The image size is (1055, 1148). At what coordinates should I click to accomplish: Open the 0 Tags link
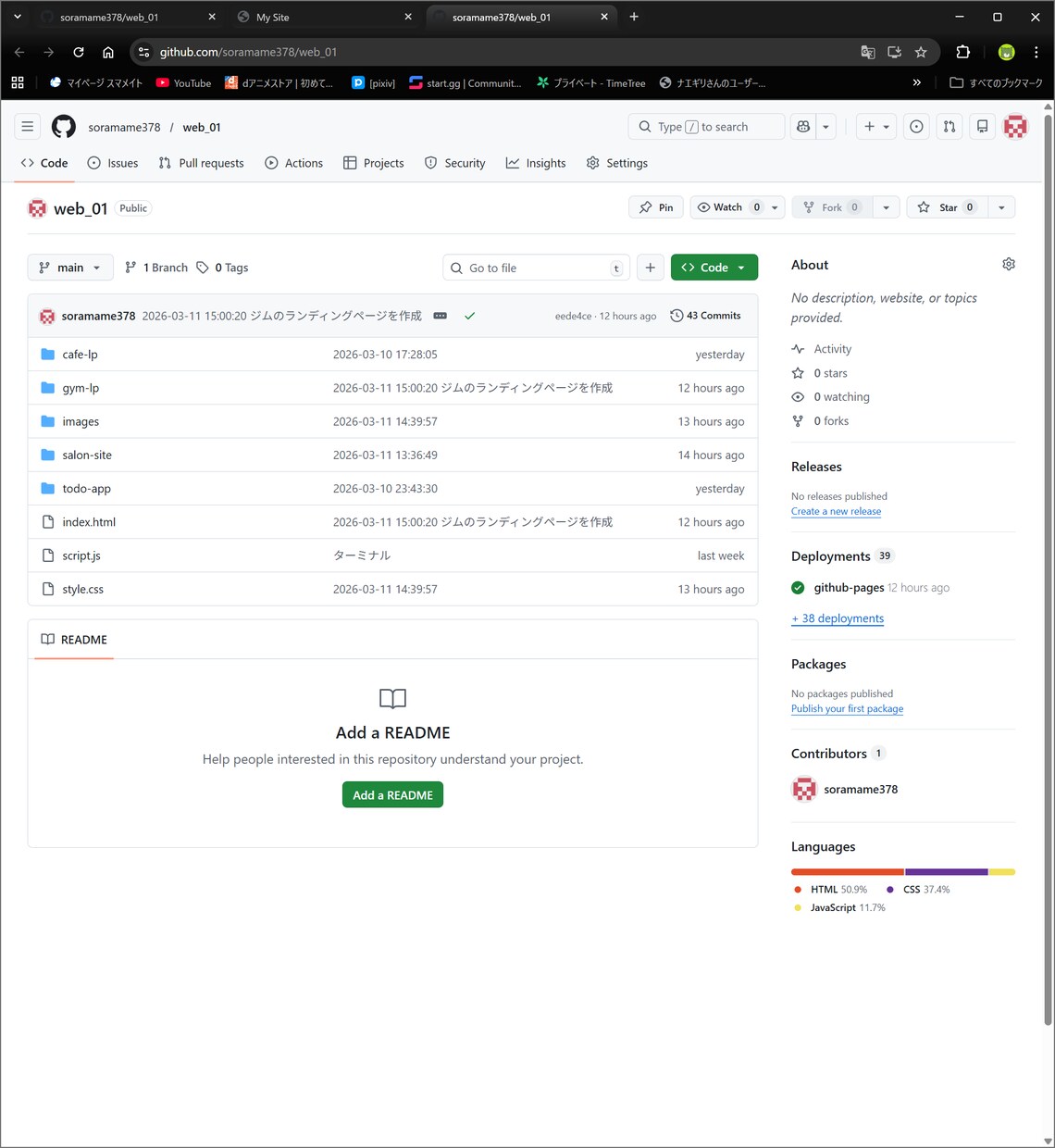point(222,268)
